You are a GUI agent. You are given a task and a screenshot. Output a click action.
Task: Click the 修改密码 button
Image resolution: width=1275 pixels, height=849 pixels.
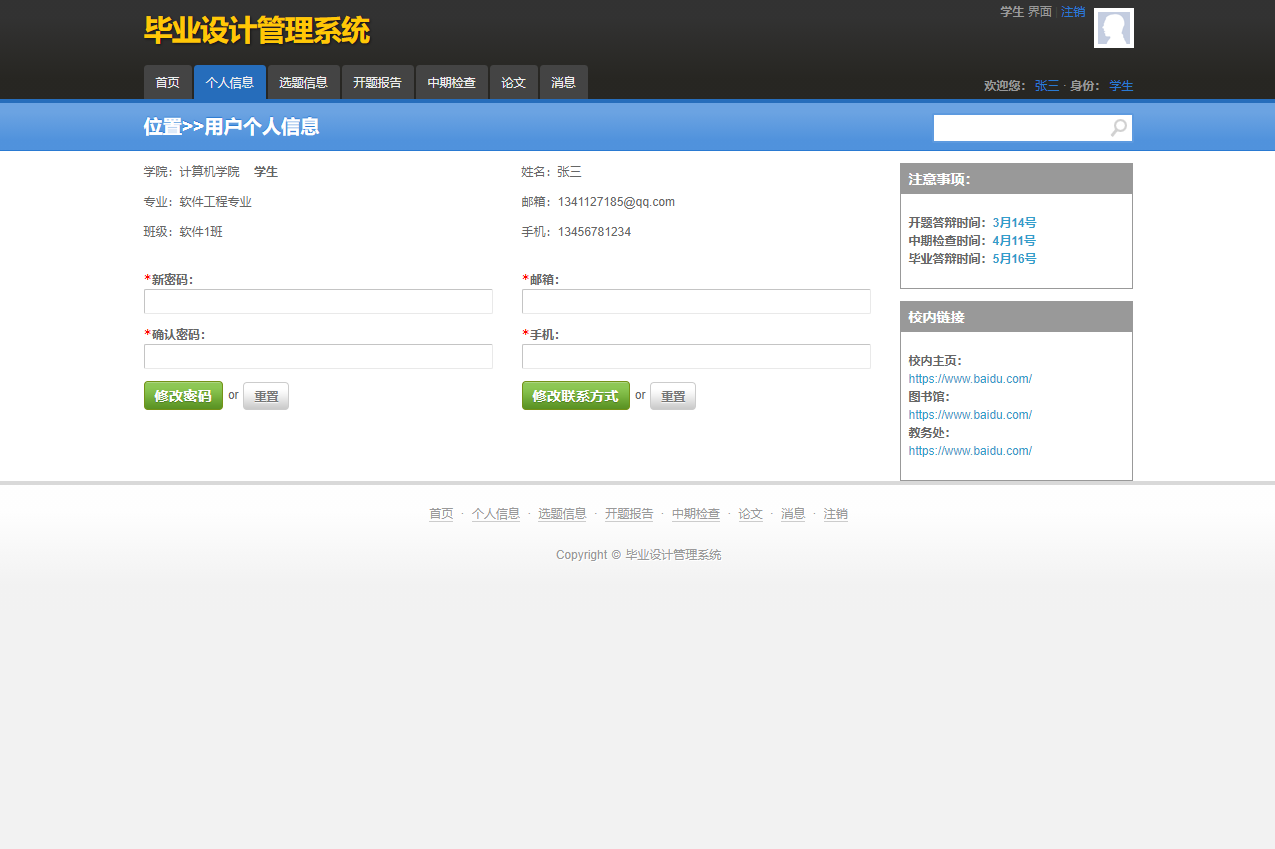(183, 395)
